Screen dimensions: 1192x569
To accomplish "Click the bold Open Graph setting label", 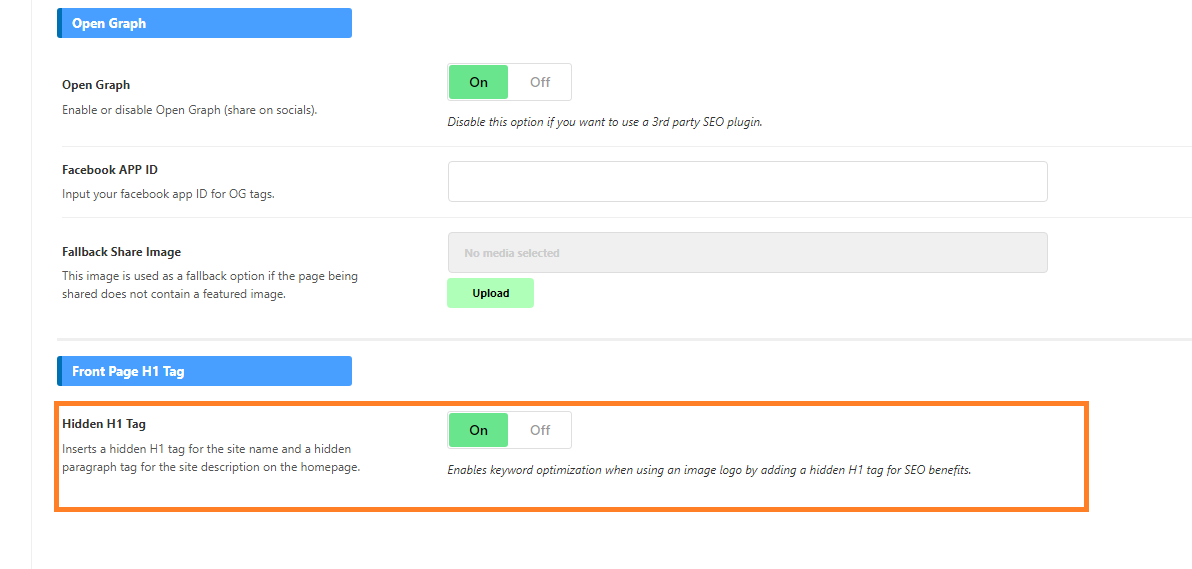I will pos(96,85).
